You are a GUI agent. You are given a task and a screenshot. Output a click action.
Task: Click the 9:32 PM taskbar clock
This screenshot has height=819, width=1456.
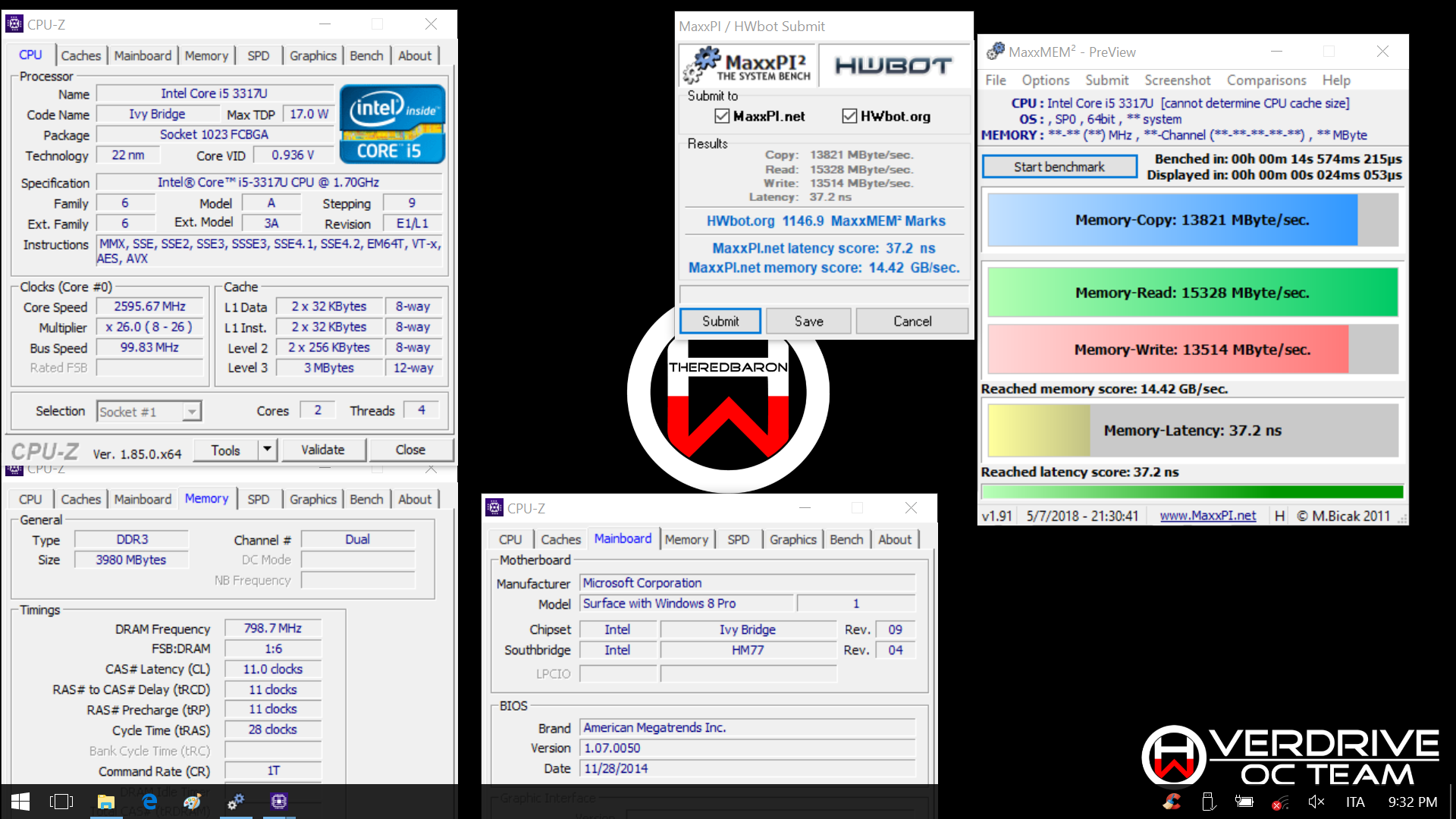(x=1412, y=802)
